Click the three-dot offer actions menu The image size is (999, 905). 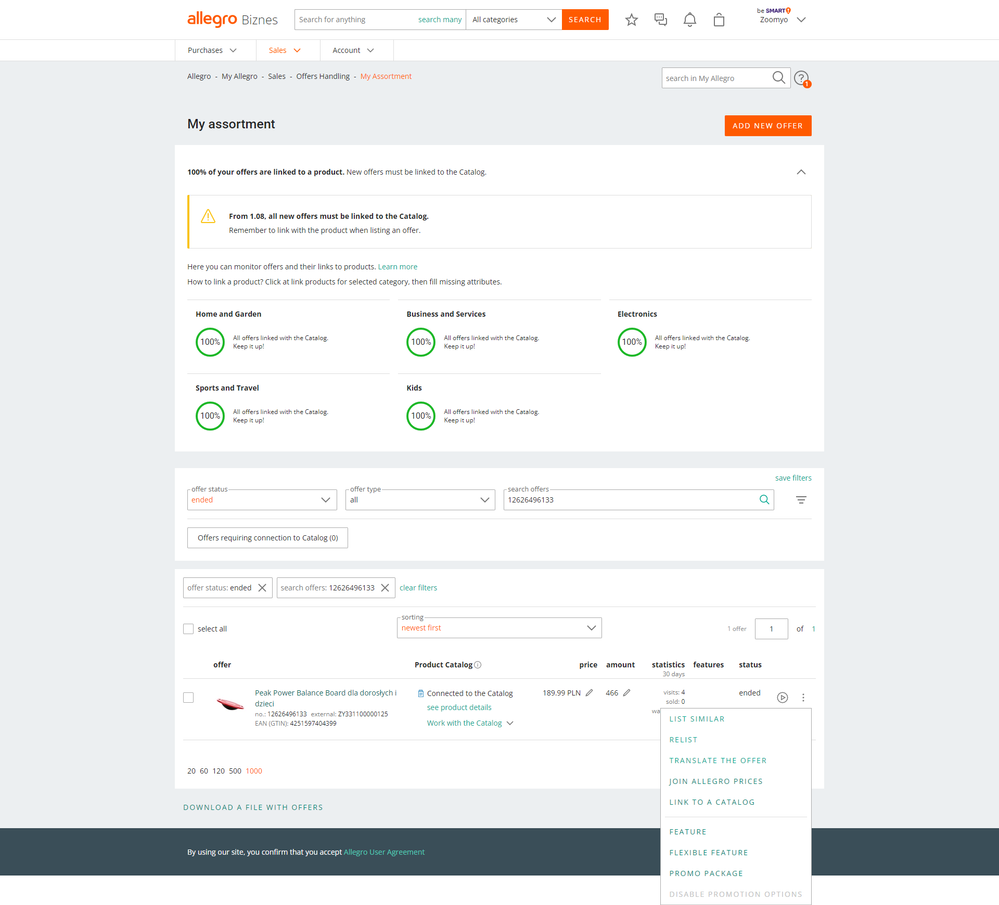click(803, 698)
